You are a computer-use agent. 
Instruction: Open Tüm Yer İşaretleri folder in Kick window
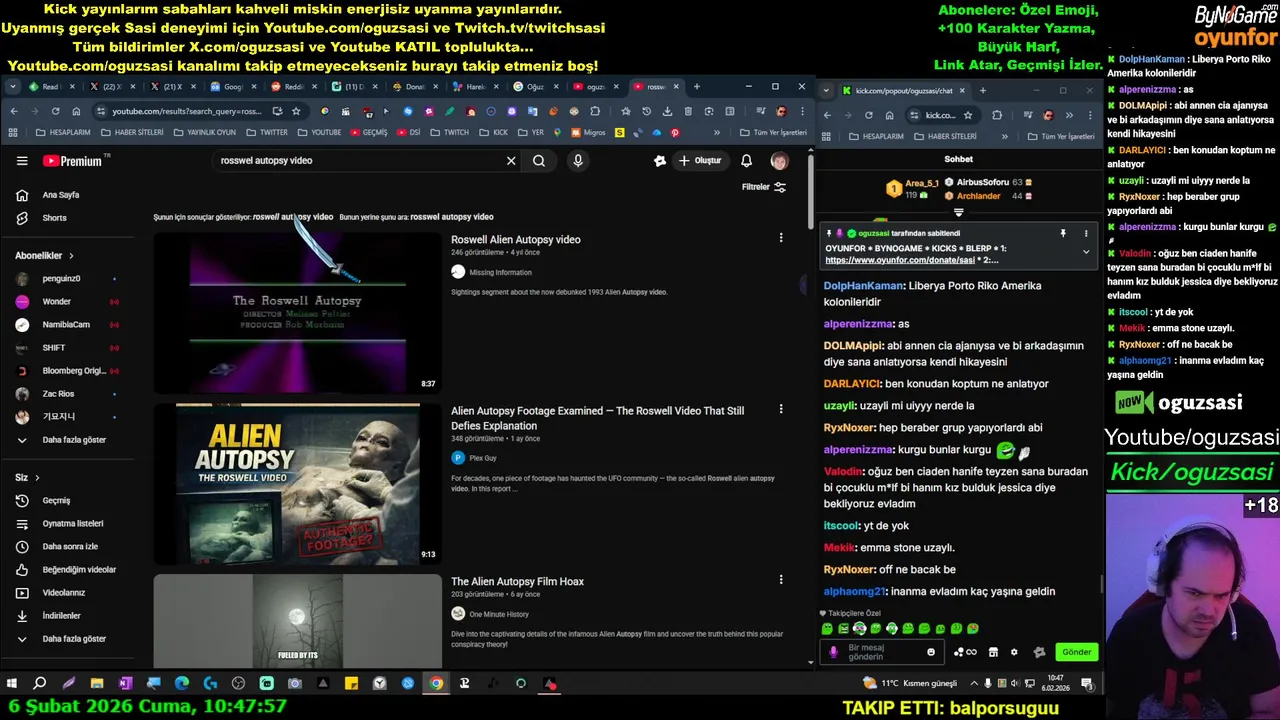click(x=1061, y=136)
